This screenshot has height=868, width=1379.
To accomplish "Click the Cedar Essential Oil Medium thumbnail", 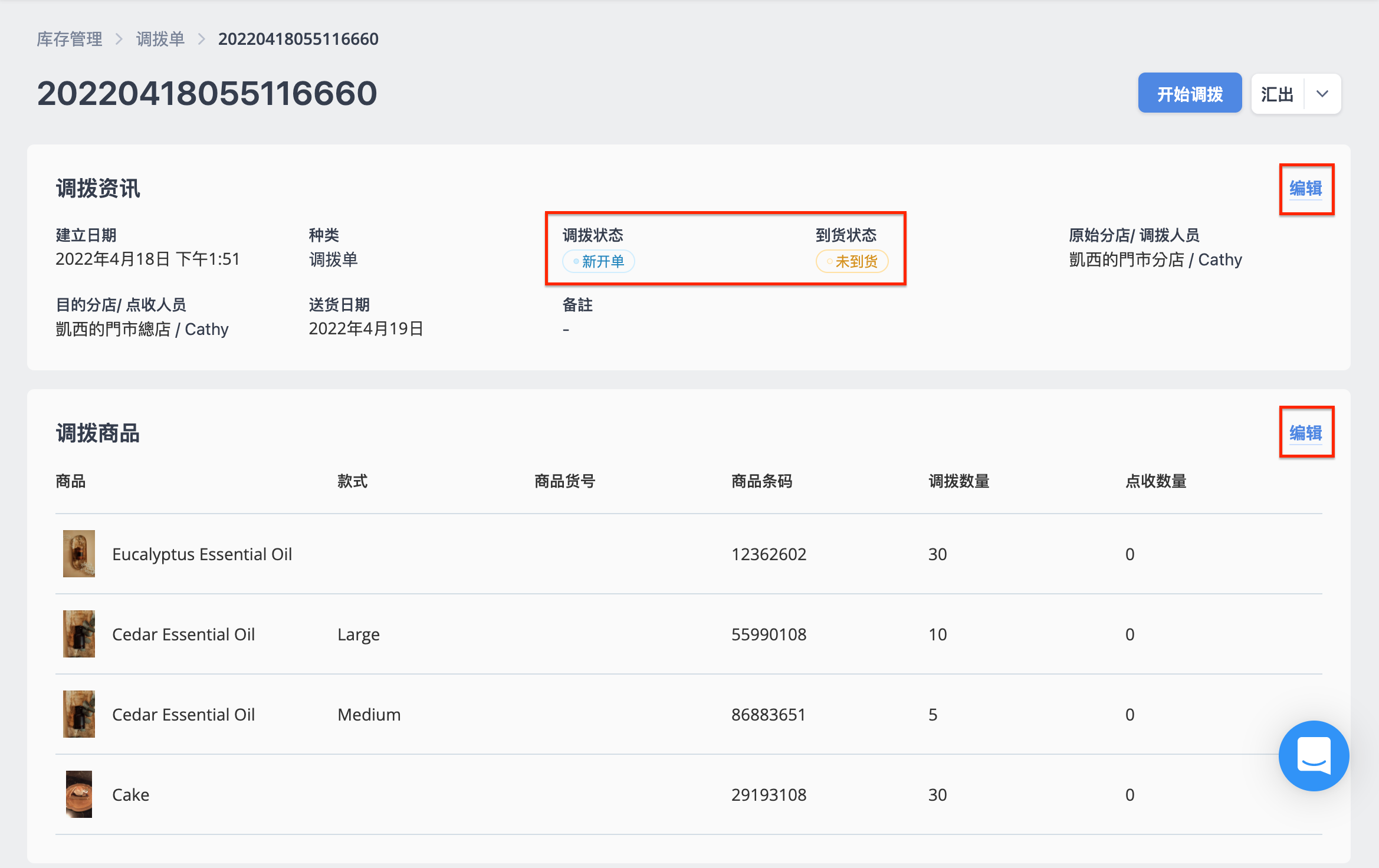I will coord(79,714).
